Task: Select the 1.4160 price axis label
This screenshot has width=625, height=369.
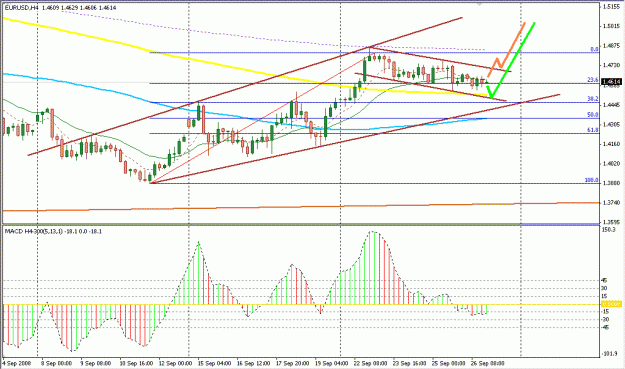Action: click(x=611, y=144)
